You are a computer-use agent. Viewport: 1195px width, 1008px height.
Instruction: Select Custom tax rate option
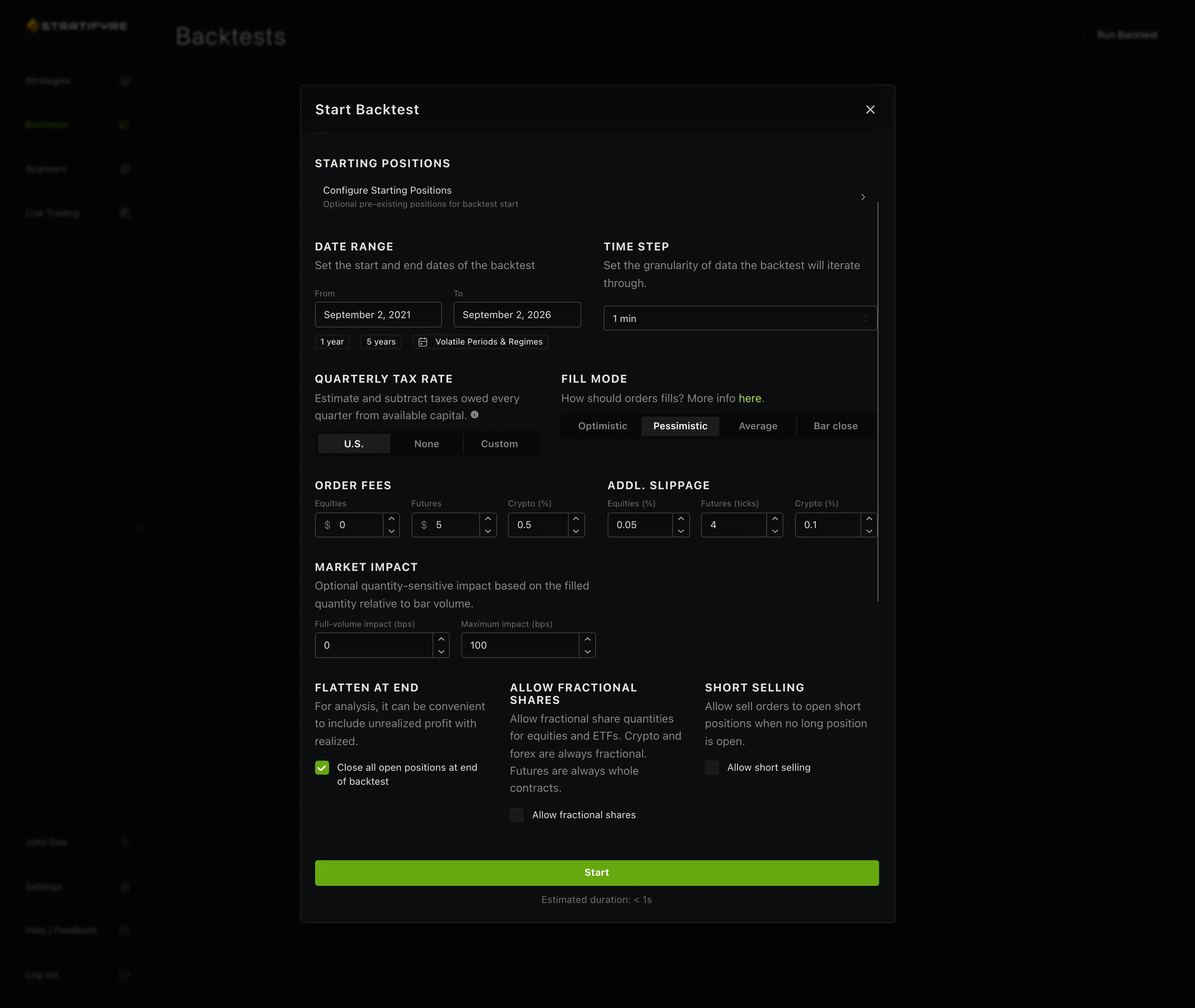(499, 443)
